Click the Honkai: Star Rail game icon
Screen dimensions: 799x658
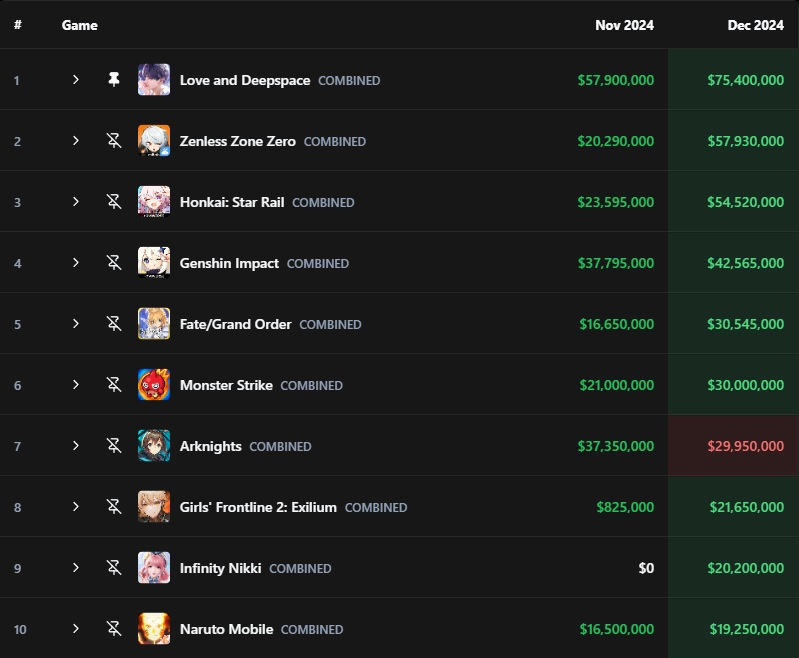pyautogui.click(x=154, y=202)
